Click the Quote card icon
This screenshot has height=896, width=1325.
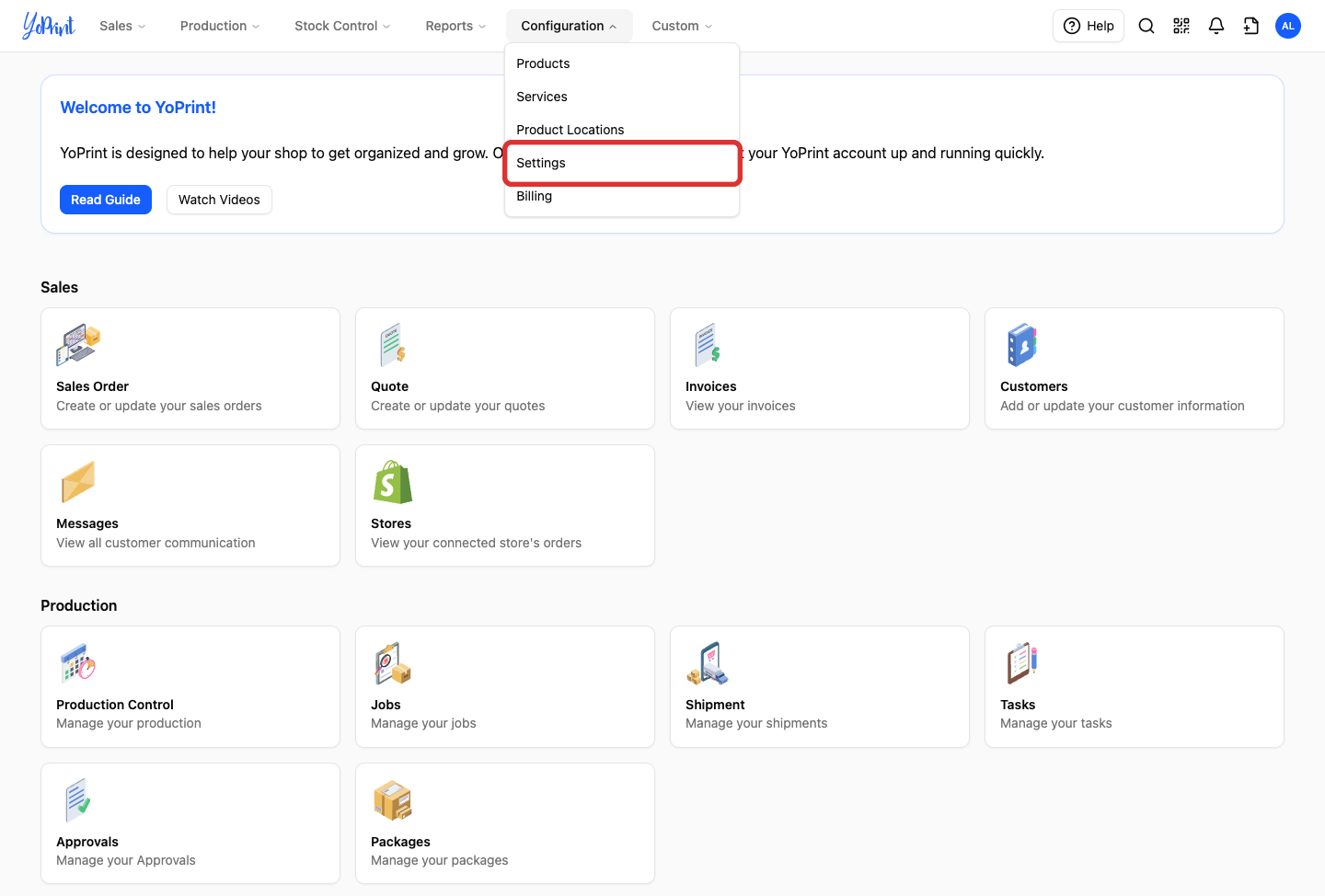pos(393,345)
